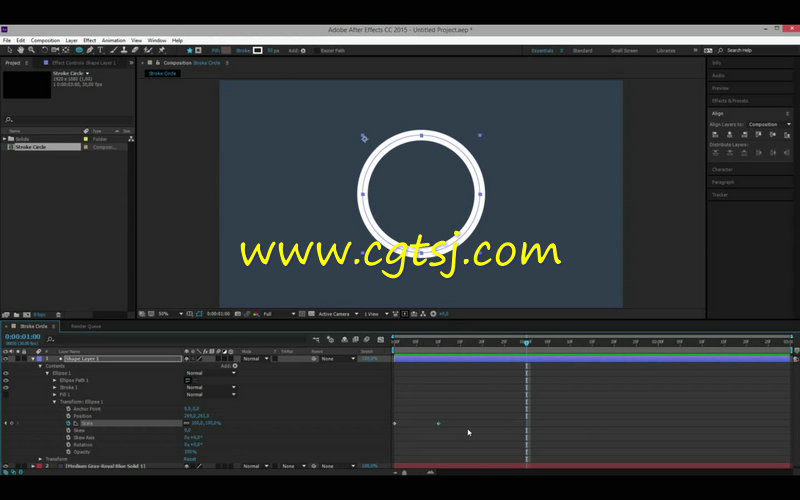Switch to the Render Queue tab
Image resolution: width=800 pixels, height=500 pixels.
click(86, 326)
